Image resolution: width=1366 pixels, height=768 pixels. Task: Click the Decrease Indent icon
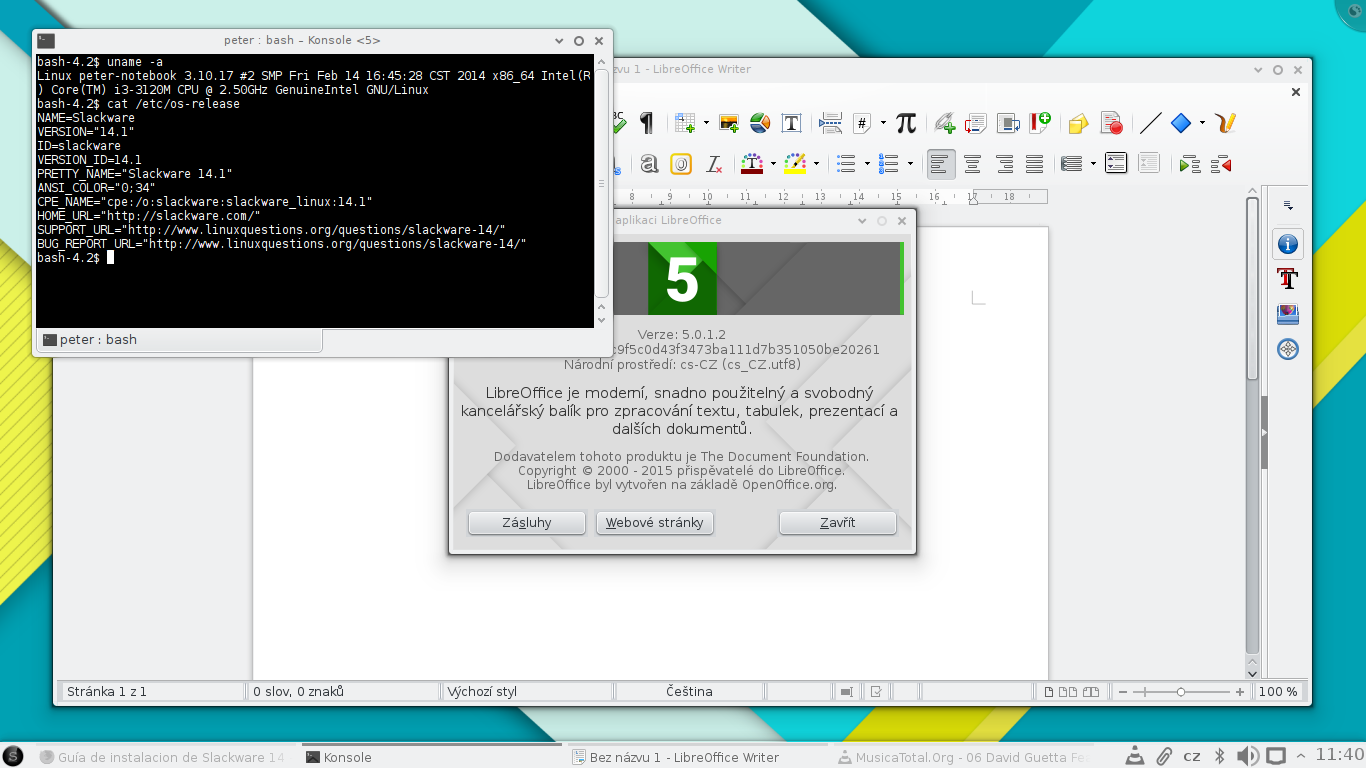pyautogui.click(x=1220, y=164)
